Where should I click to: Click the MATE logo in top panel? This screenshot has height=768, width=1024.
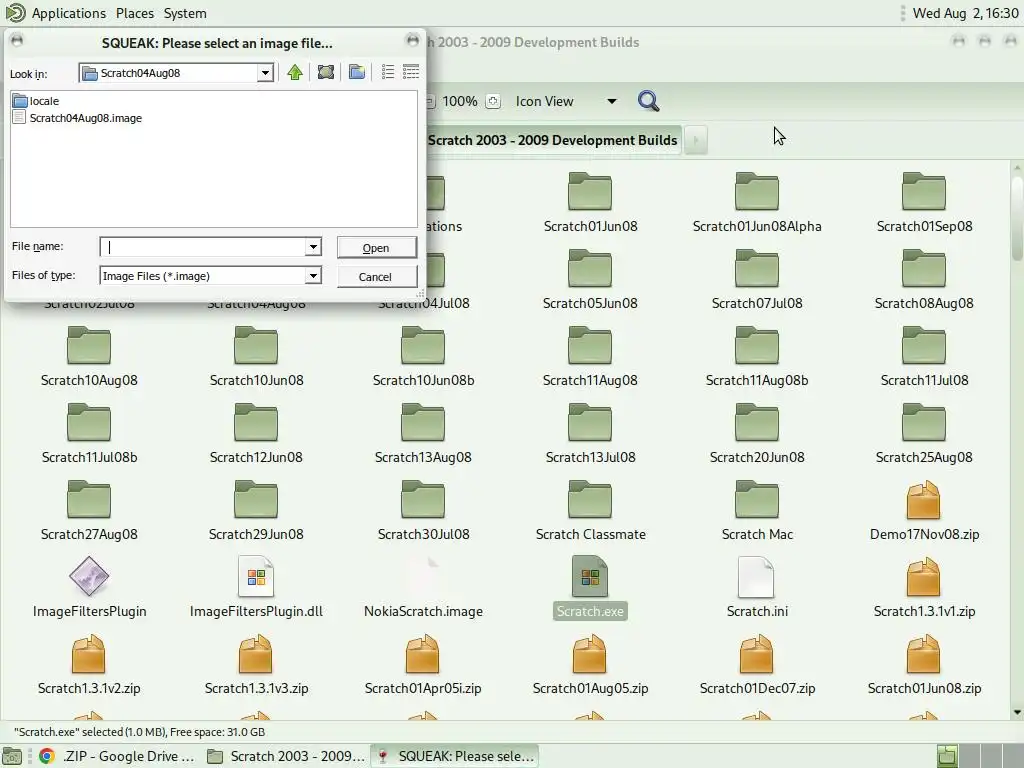pos(14,12)
